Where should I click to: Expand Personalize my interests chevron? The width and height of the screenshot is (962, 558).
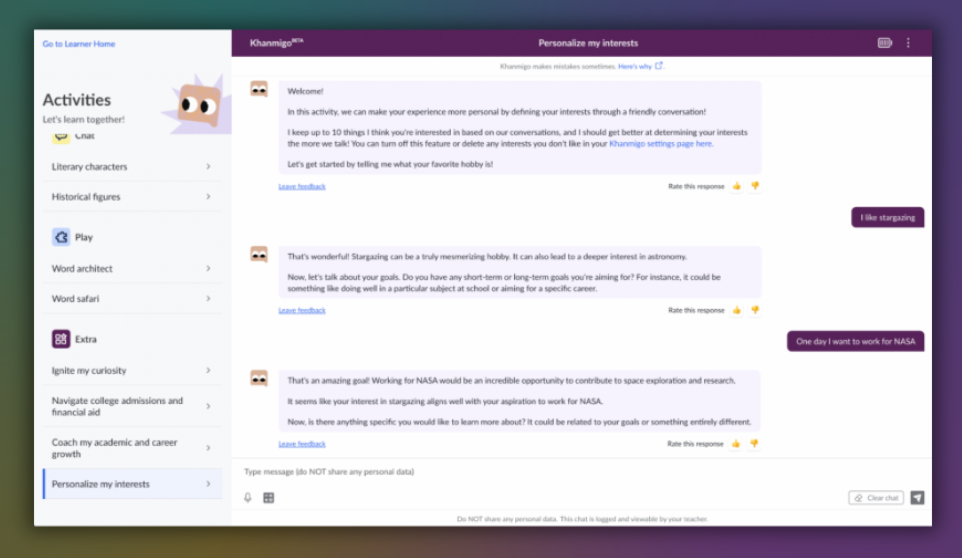209,484
